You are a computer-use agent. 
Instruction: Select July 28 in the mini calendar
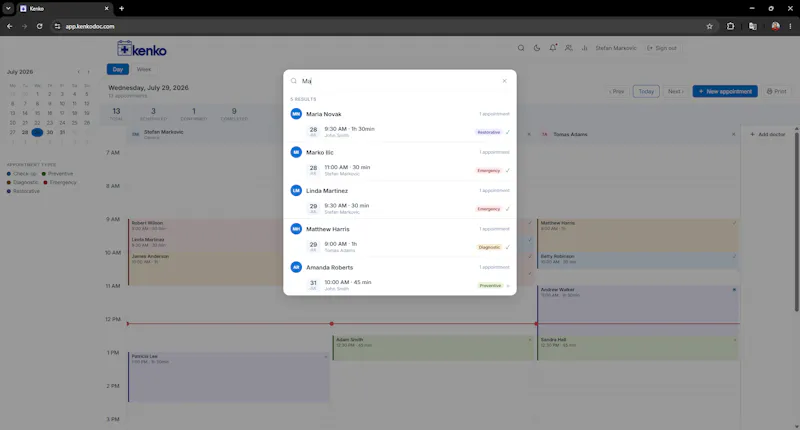pyautogui.click(x=24, y=132)
